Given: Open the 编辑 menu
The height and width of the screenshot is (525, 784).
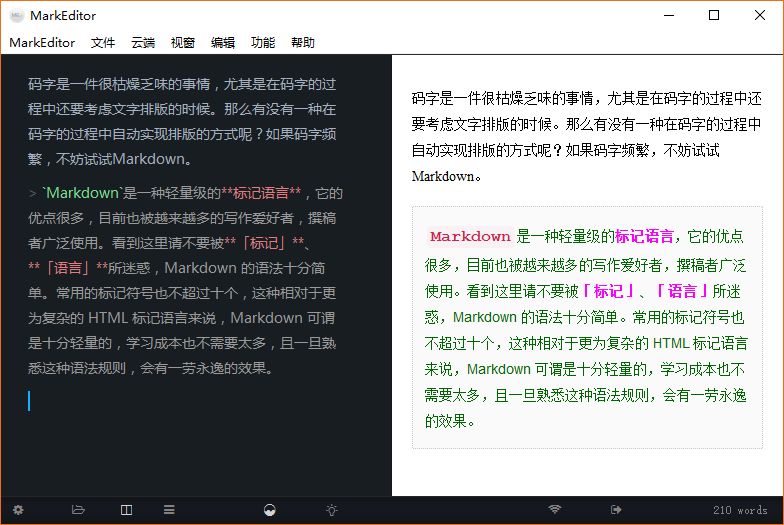Looking at the screenshot, I should 222,42.
